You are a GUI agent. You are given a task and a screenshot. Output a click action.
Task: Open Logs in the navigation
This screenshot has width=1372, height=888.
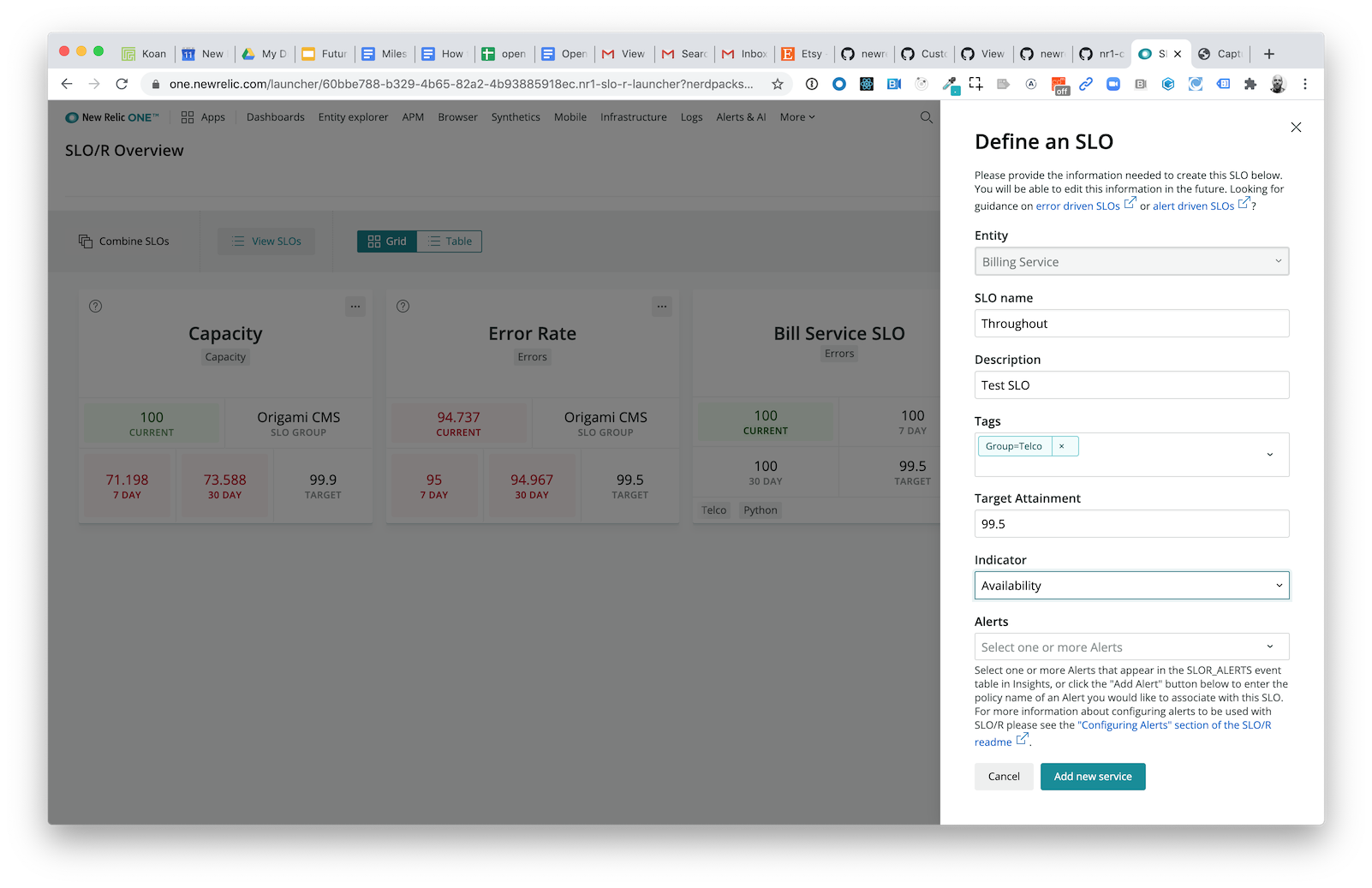(x=691, y=117)
